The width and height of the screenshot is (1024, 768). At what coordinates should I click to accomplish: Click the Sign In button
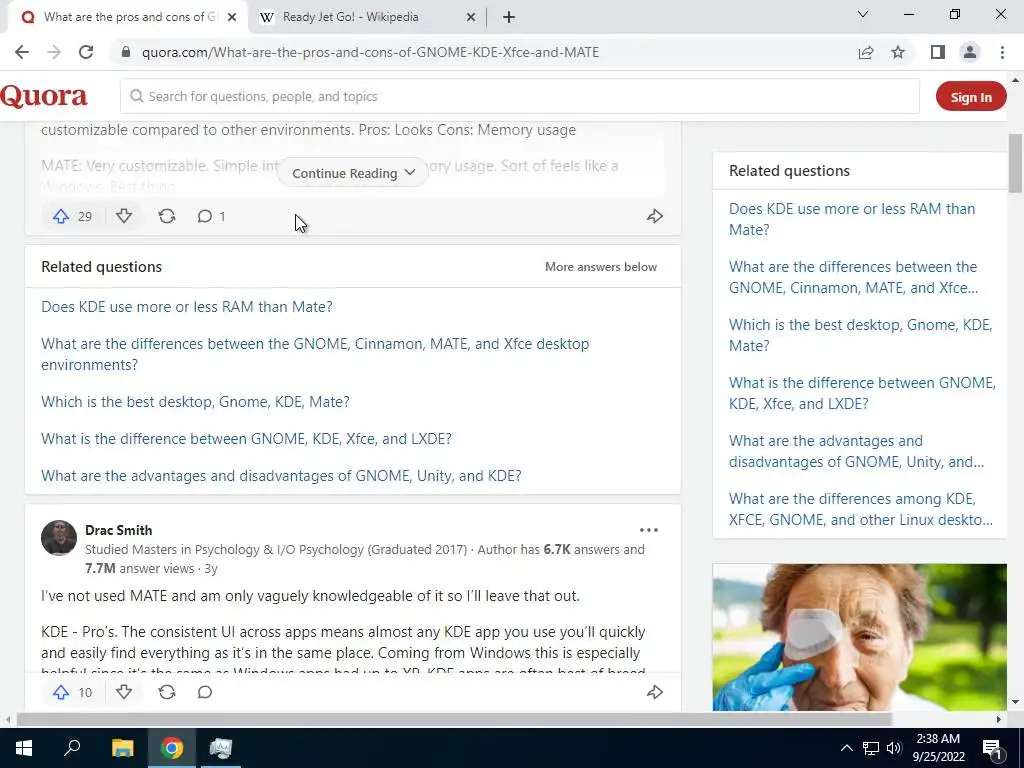point(970,97)
